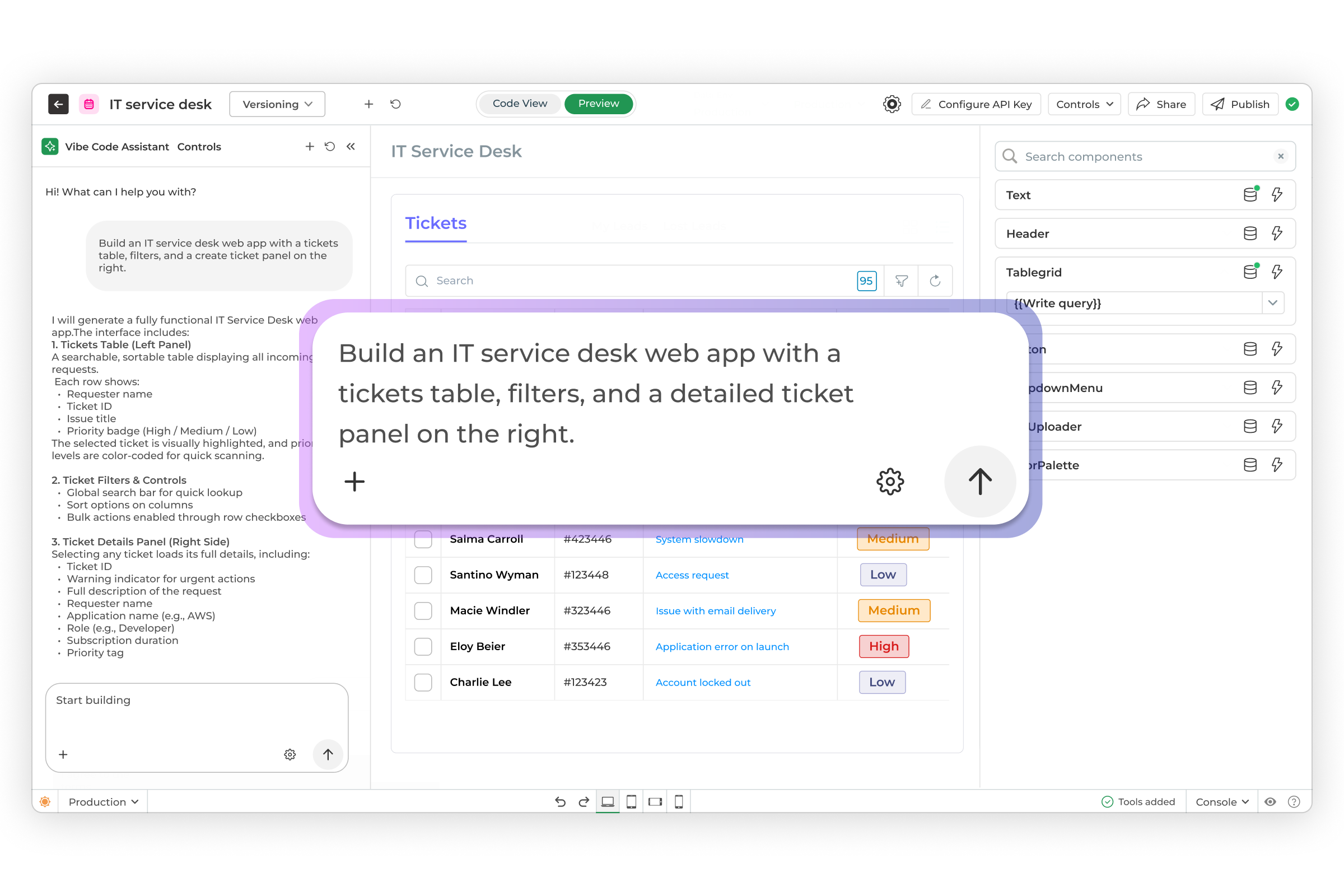Screen dimensions: 1344x896
Task: Expand the Production environment dropdown
Action: pos(103,802)
